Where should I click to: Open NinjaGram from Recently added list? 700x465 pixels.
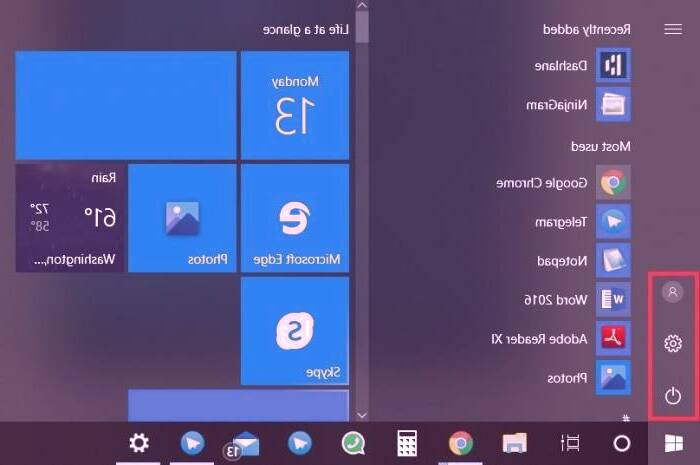(x=579, y=105)
